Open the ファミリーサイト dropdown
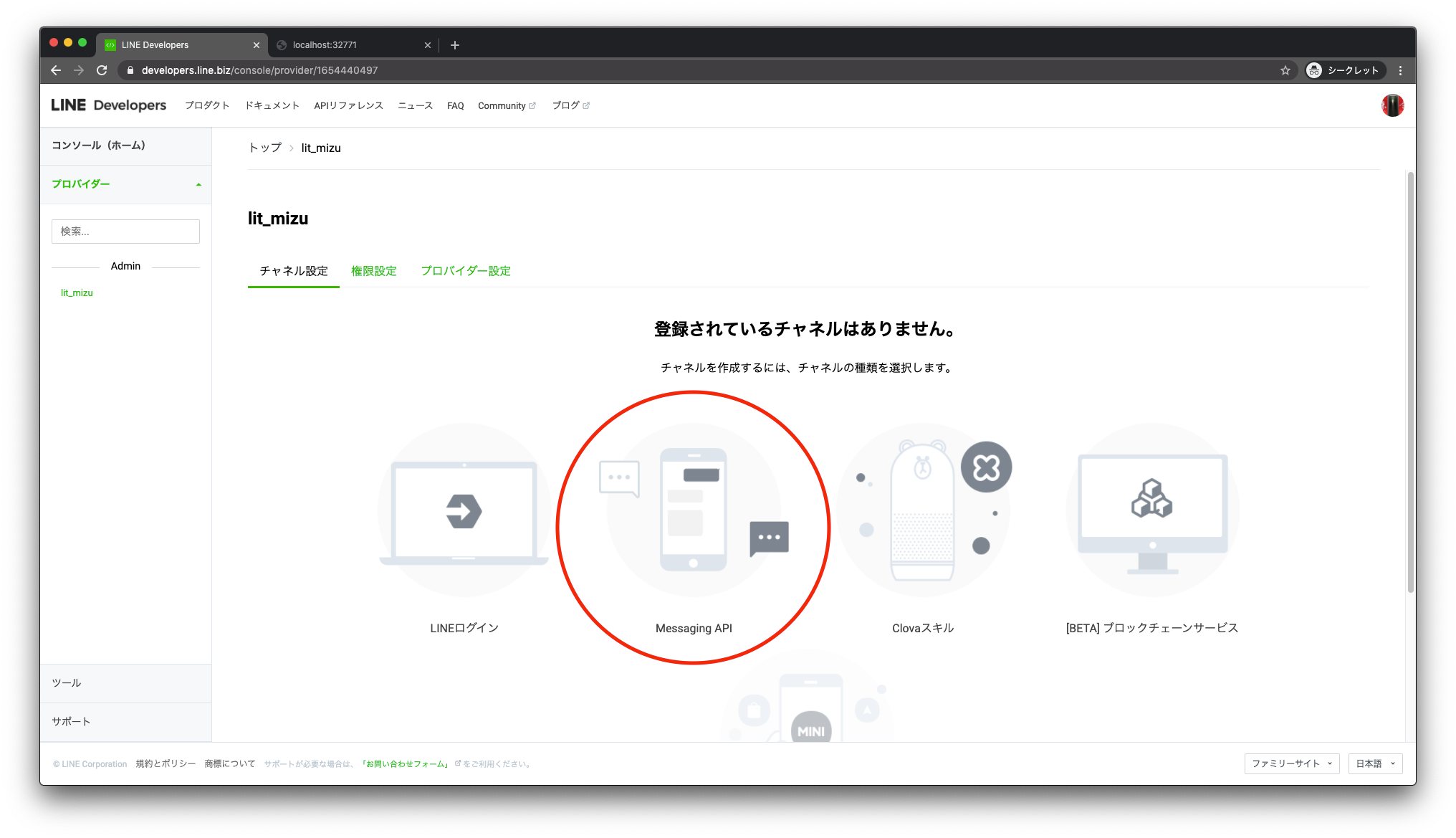The height and width of the screenshot is (838, 1456). 1292,763
